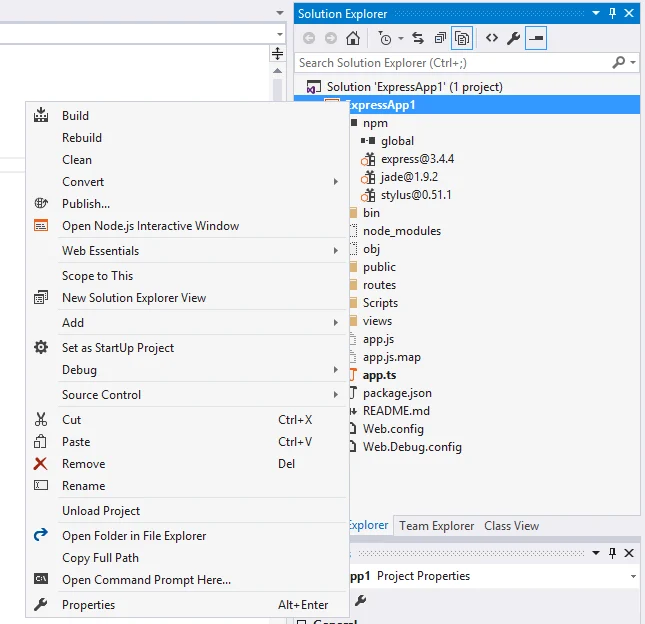Click the gear icon beside Set as StartUp Project
Viewport: 645px width, 624px height.
41,347
